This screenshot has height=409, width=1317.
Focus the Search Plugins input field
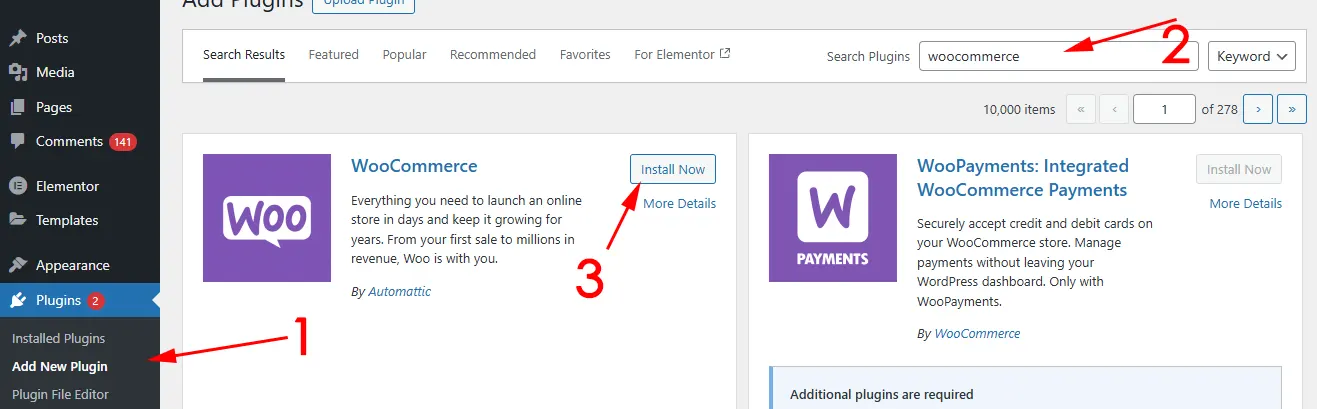coord(1058,56)
